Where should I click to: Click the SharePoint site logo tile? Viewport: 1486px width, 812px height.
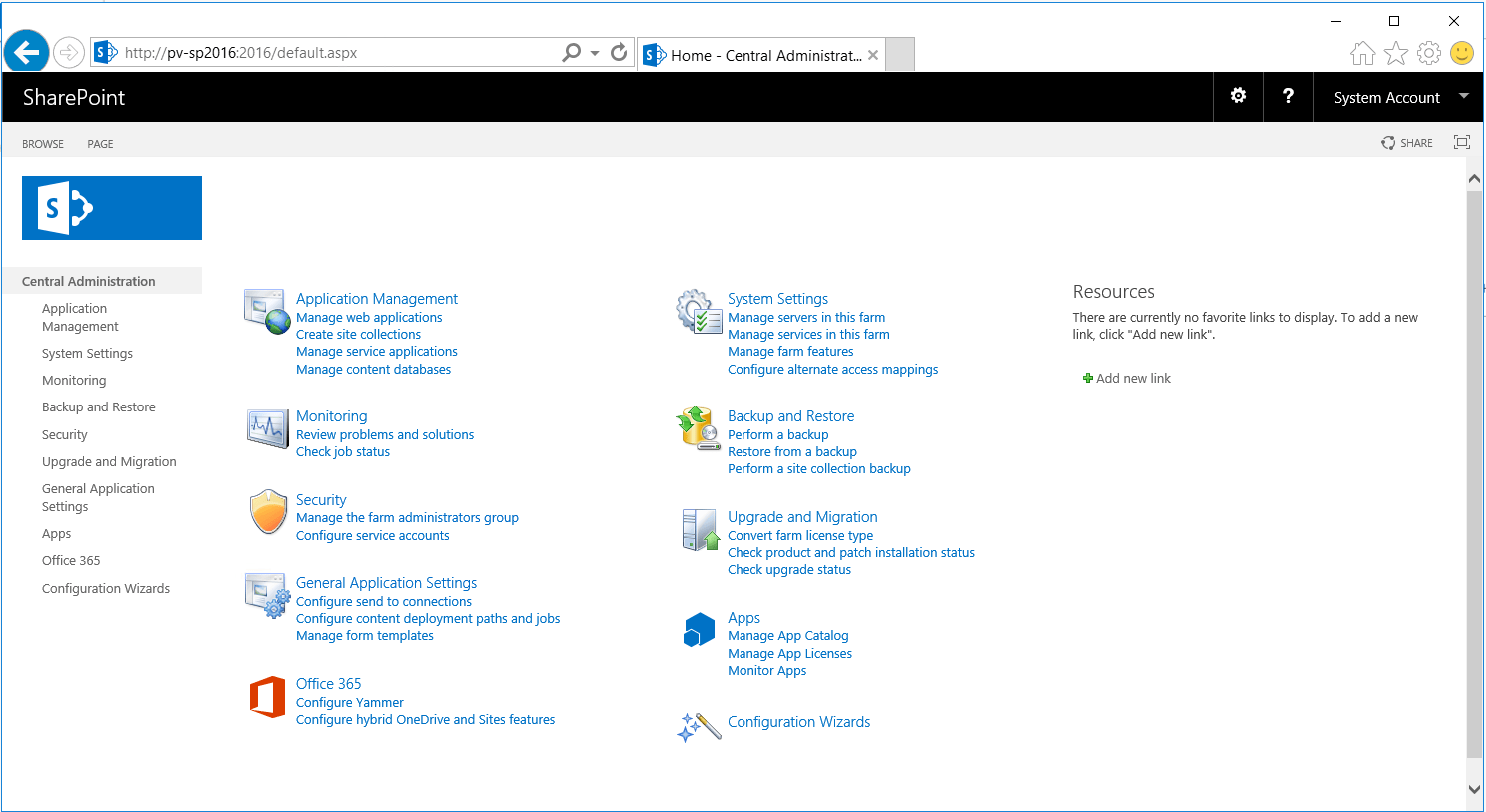[112, 208]
